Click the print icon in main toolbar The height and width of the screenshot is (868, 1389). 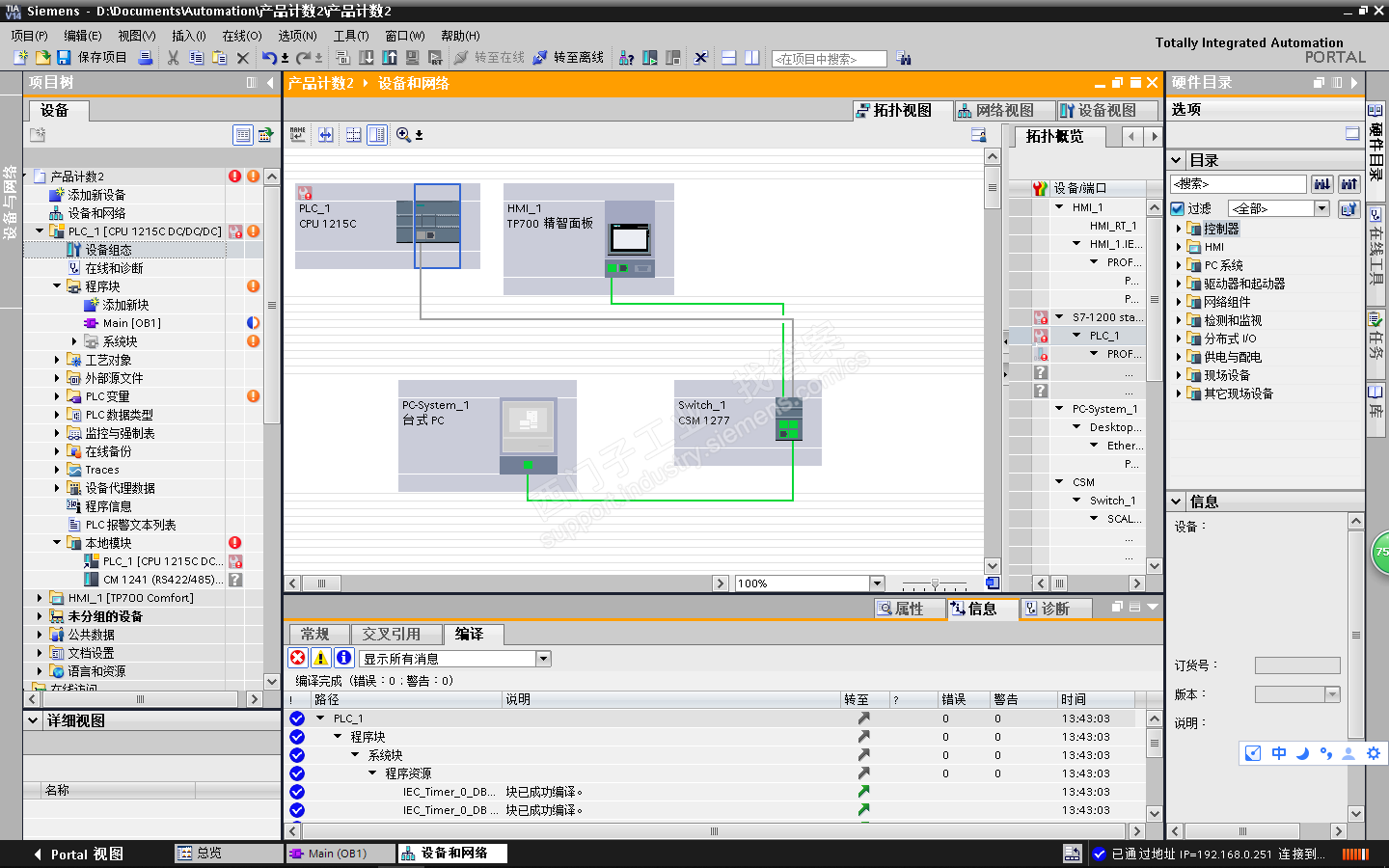pyautogui.click(x=146, y=58)
